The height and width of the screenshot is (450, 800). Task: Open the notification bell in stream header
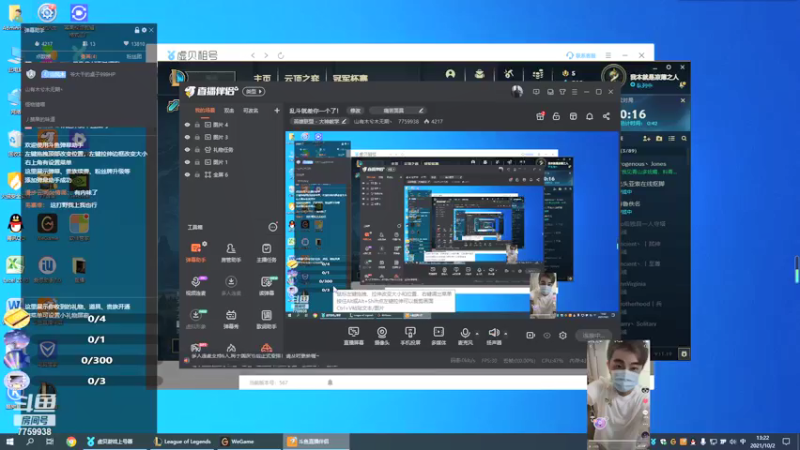point(589,116)
